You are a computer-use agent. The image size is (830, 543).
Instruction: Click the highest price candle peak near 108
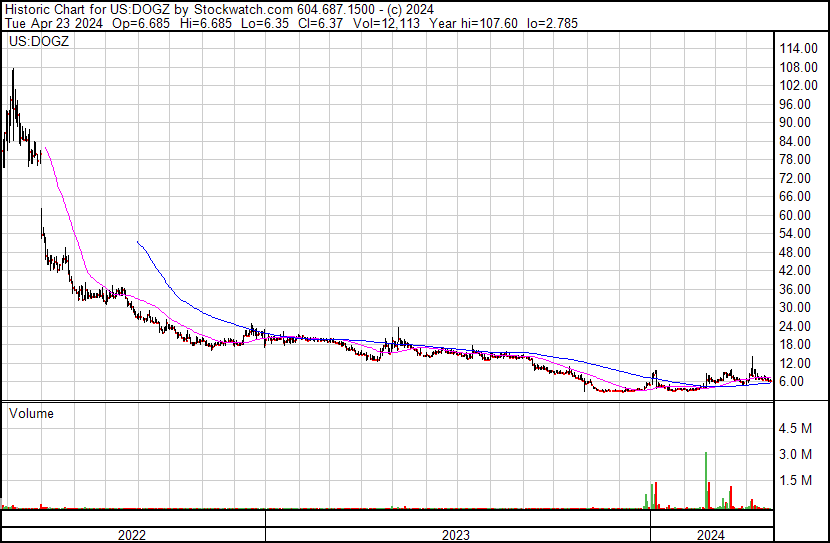(x=13, y=72)
